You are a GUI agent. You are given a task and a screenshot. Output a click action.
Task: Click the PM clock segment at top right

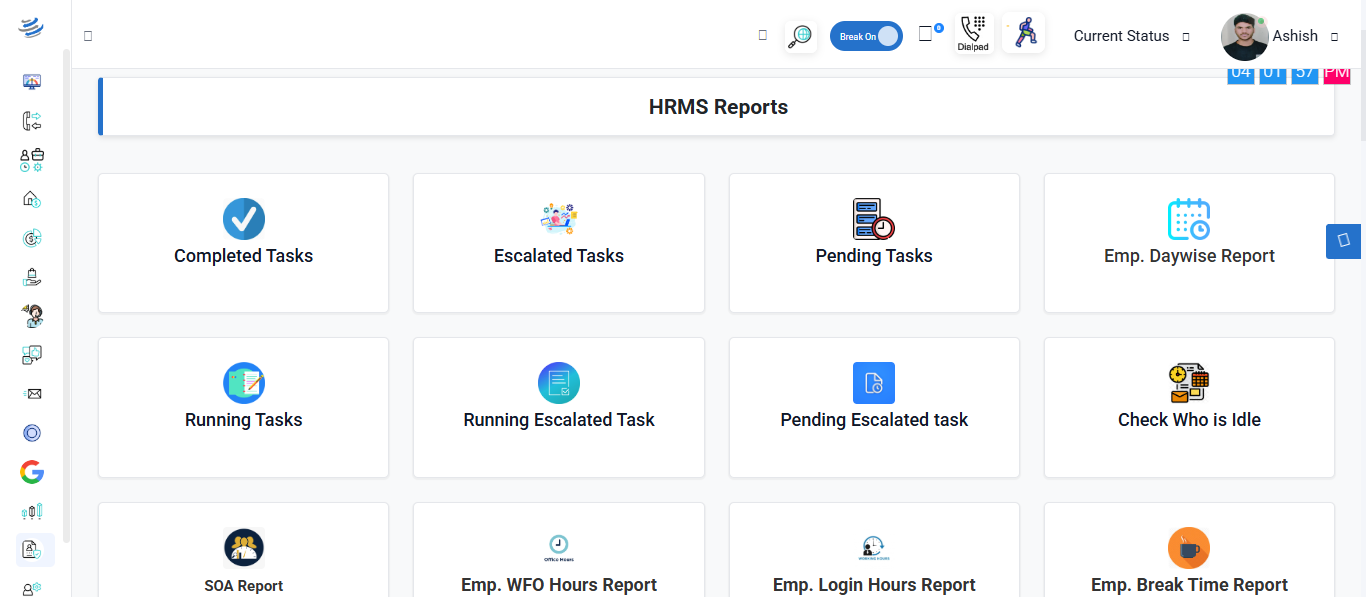pos(1336,72)
